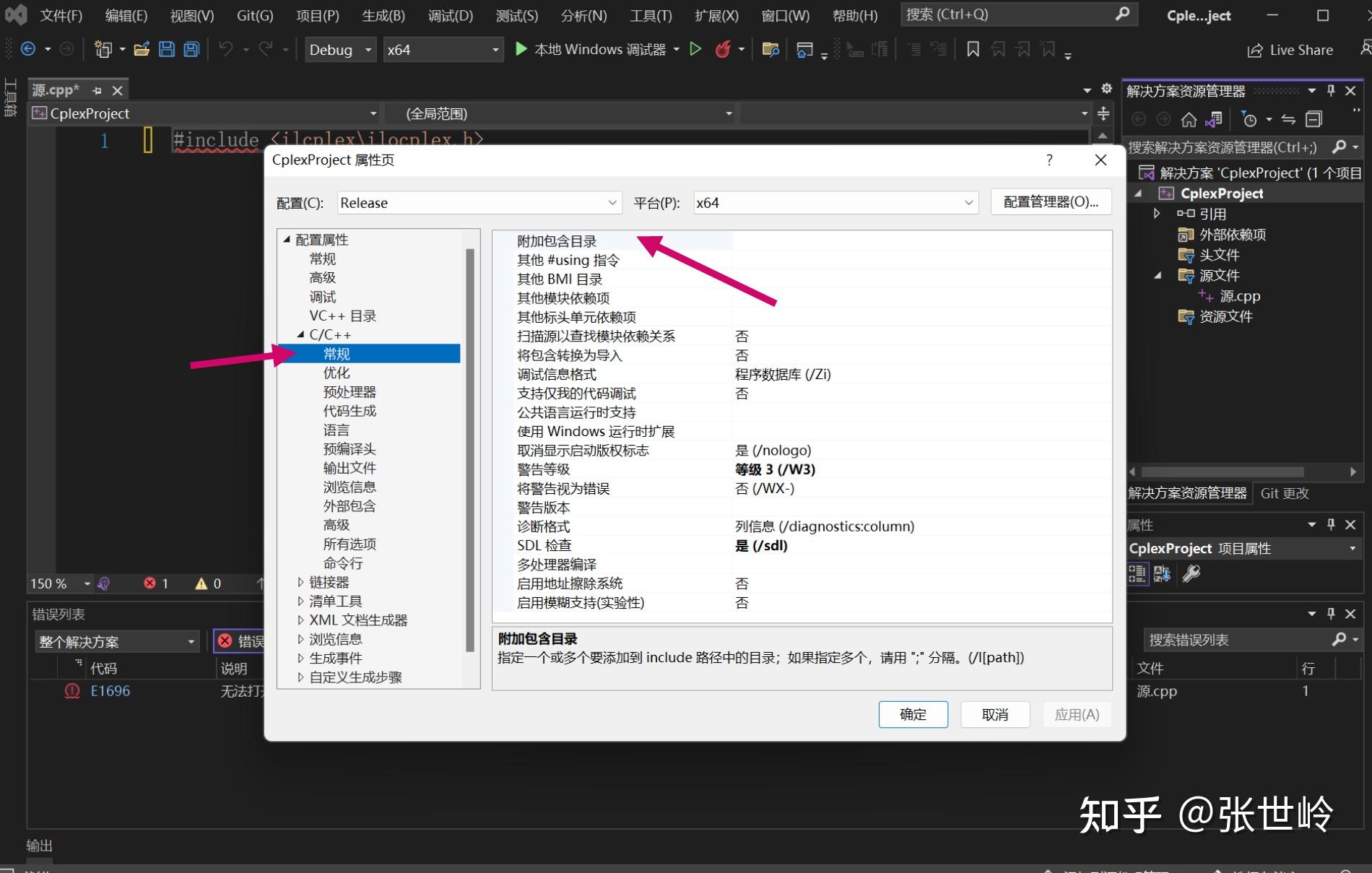Toggle a bookmark on the current line

[973, 49]
